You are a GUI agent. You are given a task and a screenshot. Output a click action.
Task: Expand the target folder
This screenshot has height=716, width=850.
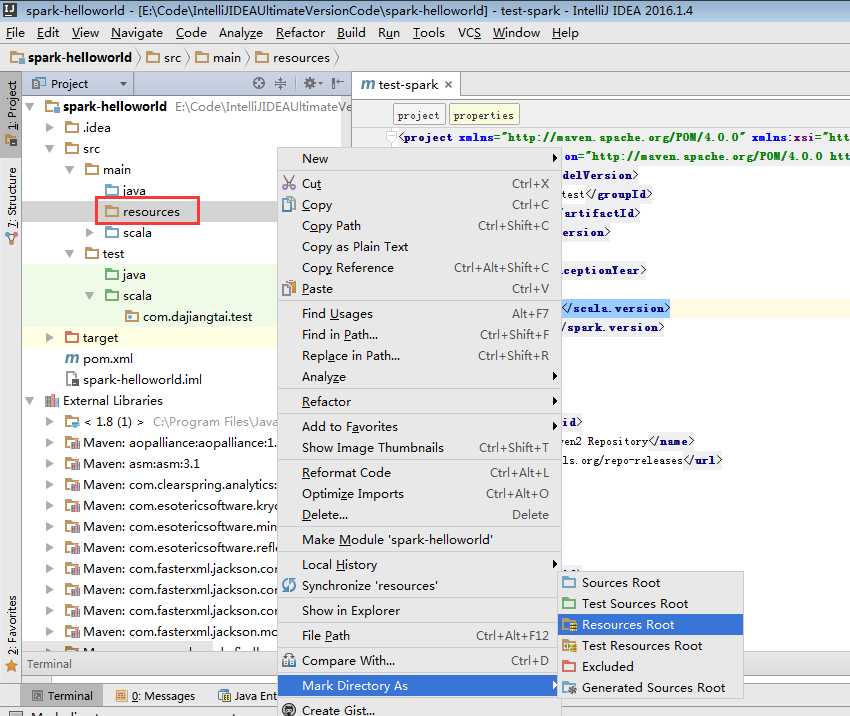(x=50, y=338)
